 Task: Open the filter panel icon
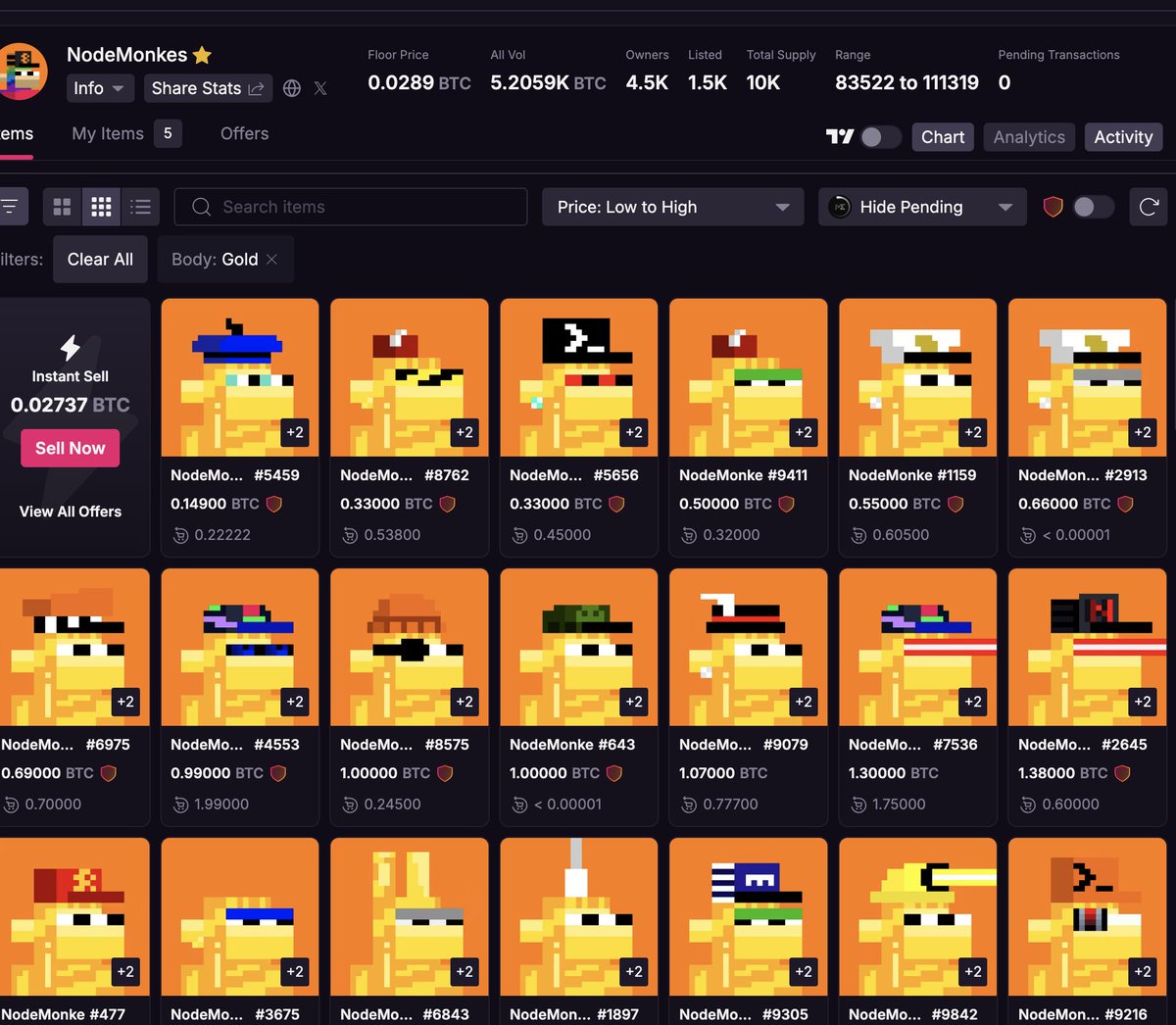click(x=11, y=207)
